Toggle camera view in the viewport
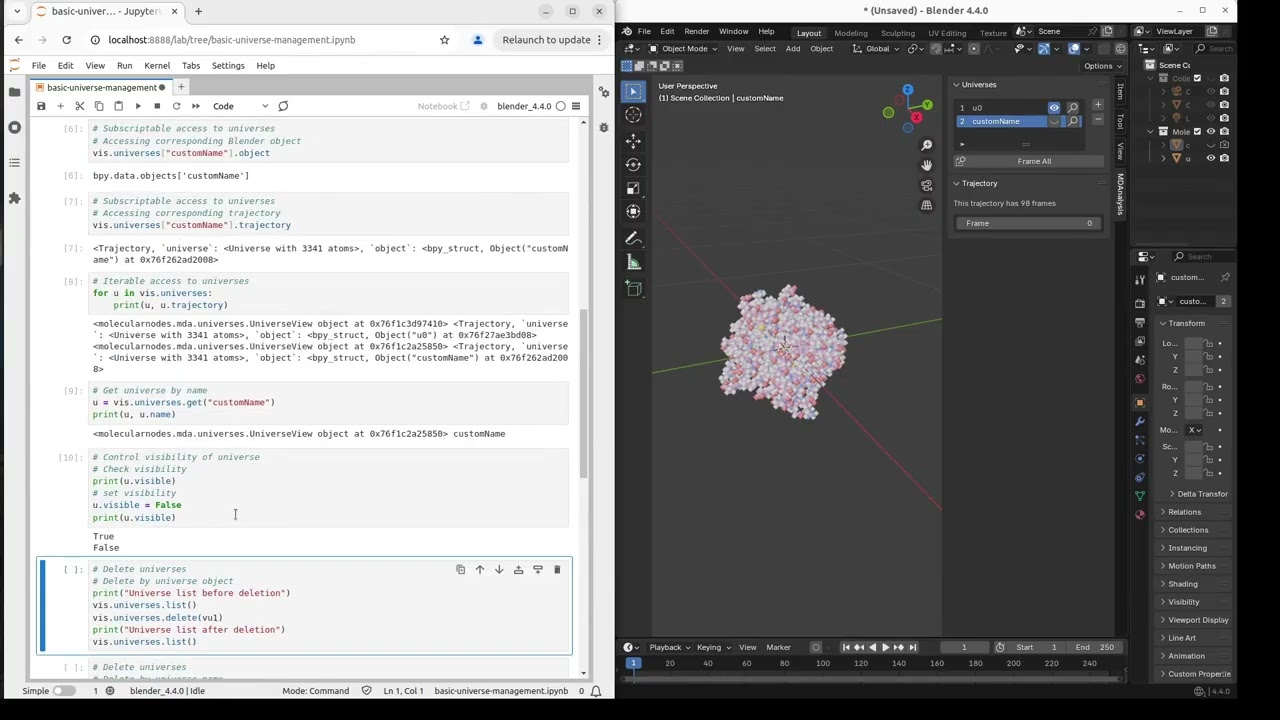Image resolution: width=1280 pixels, height=720 pixels. 926,185
